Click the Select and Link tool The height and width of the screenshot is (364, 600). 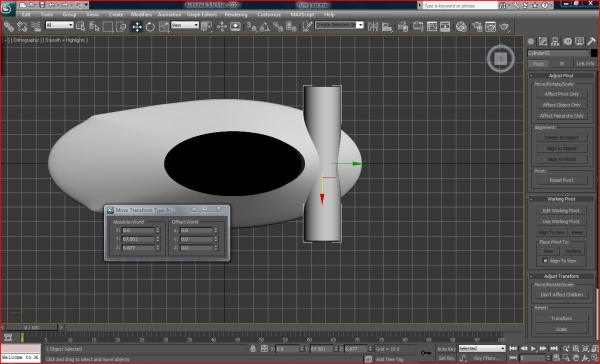(x=8, y=26)
